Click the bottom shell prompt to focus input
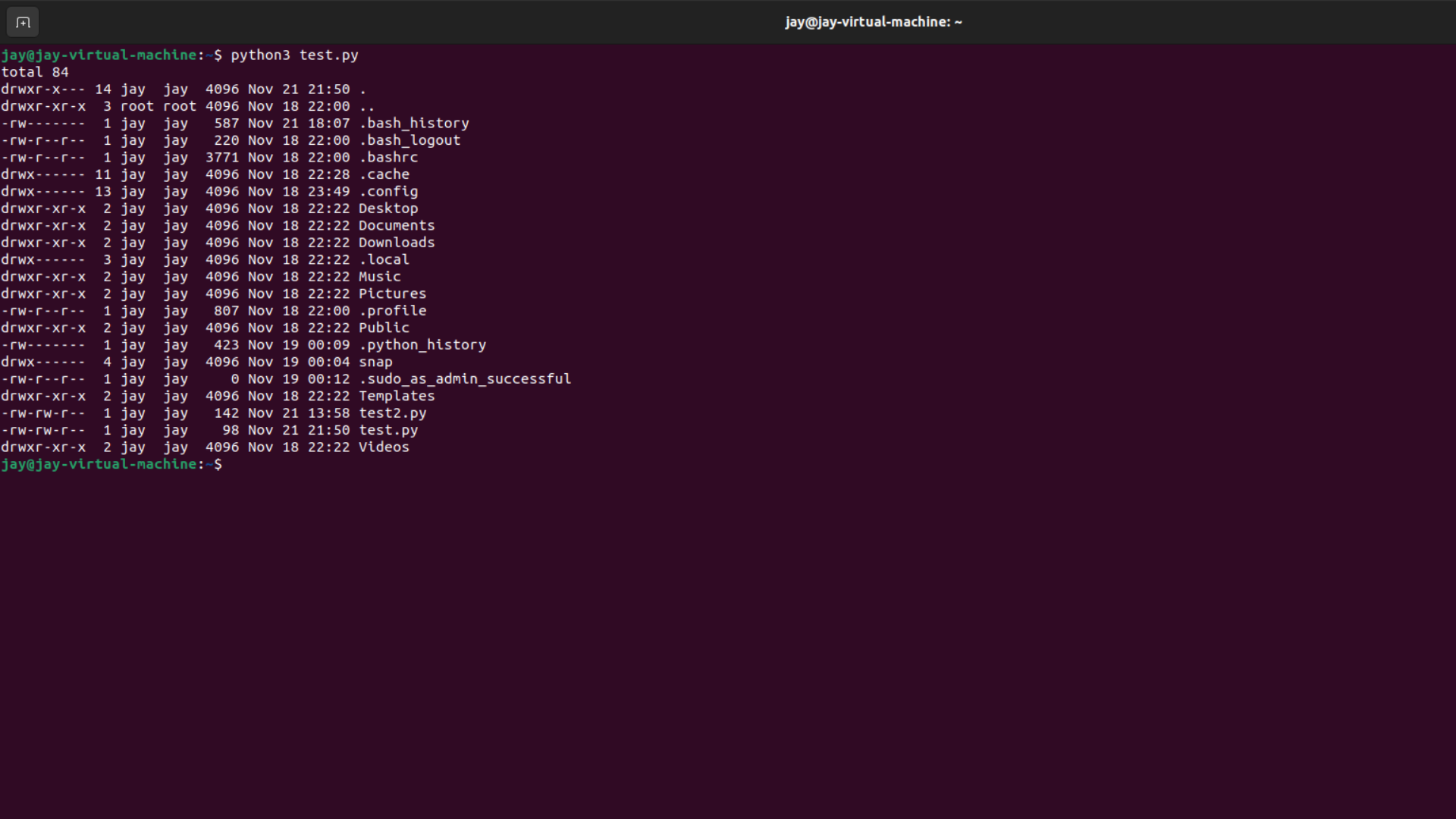Viewport: 1456px width, 819px height. coord(111,465)
